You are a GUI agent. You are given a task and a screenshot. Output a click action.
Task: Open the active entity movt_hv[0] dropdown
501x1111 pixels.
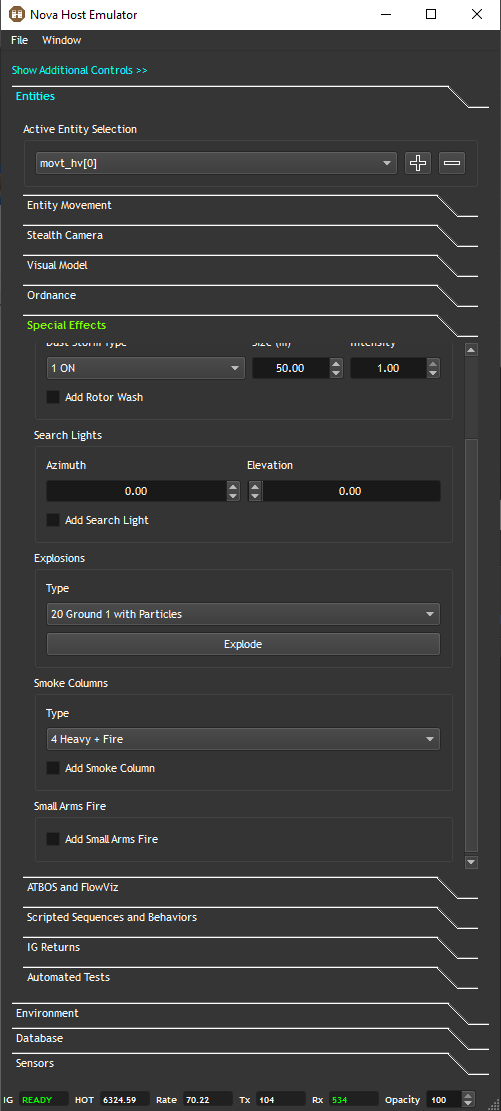point(216,163)
